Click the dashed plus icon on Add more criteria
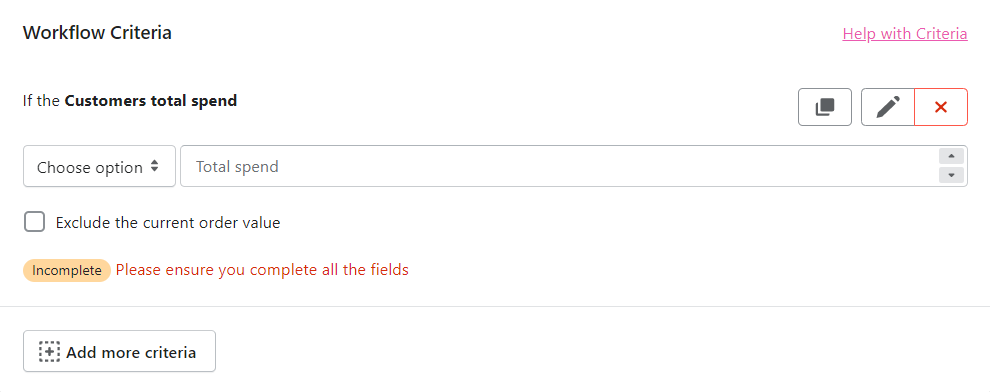This screenshot has width=990, height=392. (x=49, y=352)
